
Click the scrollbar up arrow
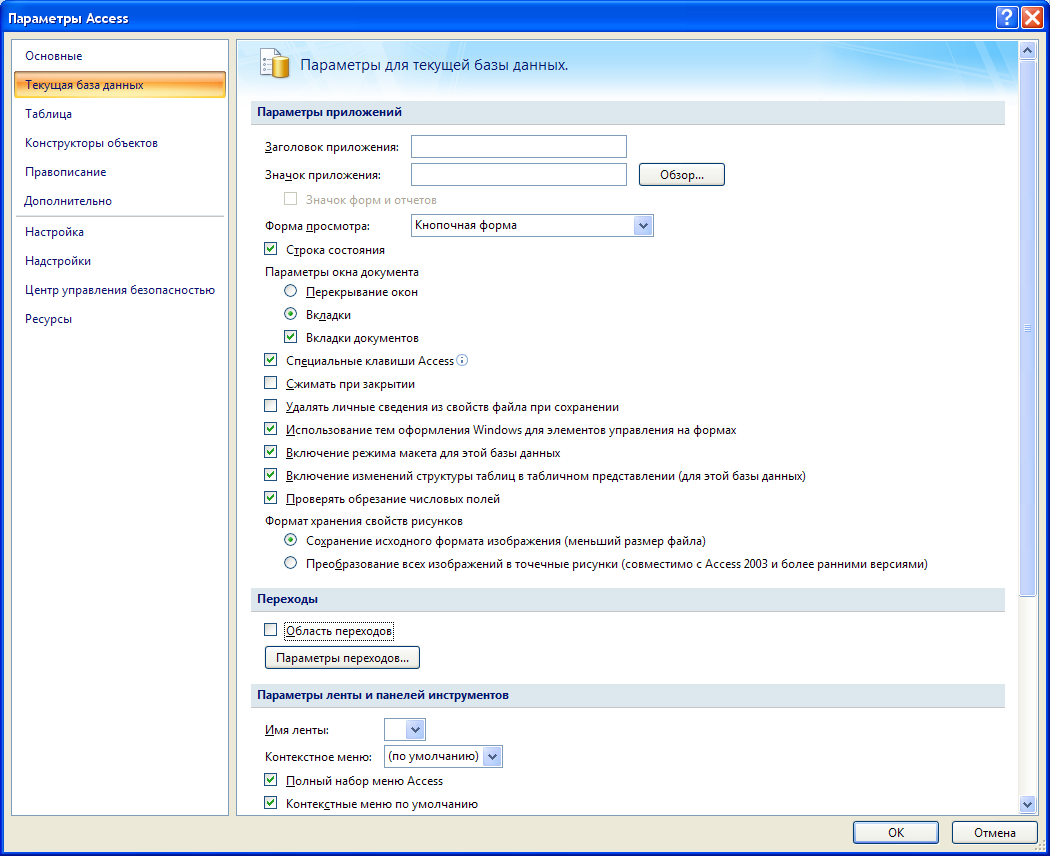pyautogui.click(x=1027, y=50)
